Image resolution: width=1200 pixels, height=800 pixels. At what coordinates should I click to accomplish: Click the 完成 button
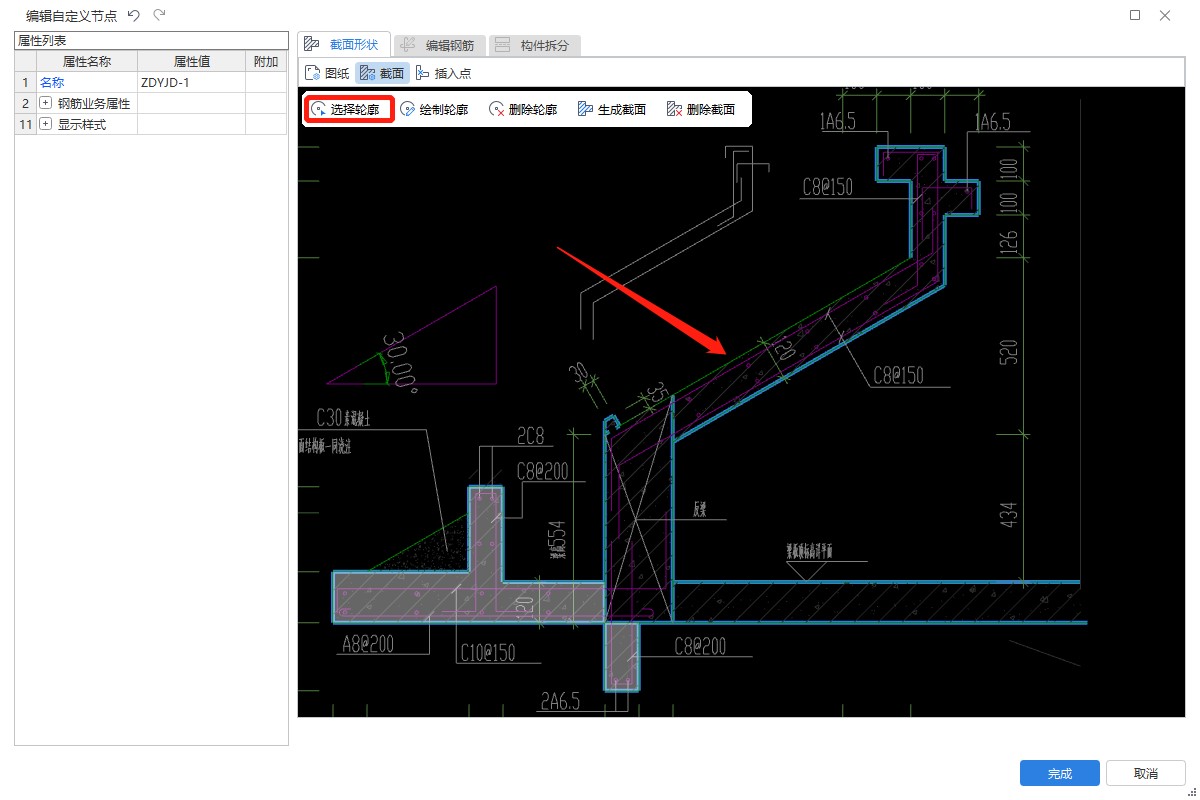pyautogui.click(x=1060, y=773)
